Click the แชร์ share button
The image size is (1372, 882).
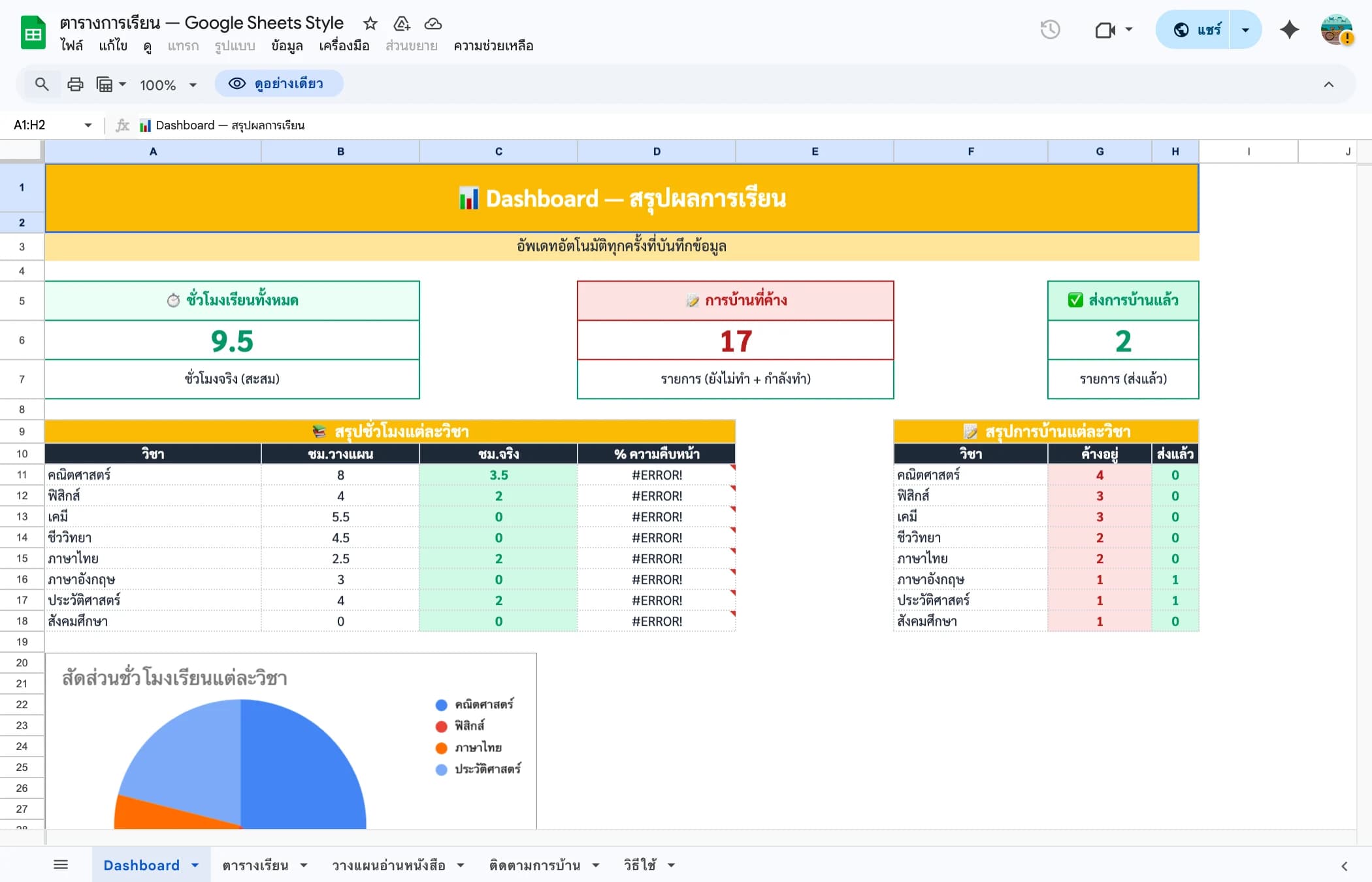pyautogui.click(x=1204, y=29)
